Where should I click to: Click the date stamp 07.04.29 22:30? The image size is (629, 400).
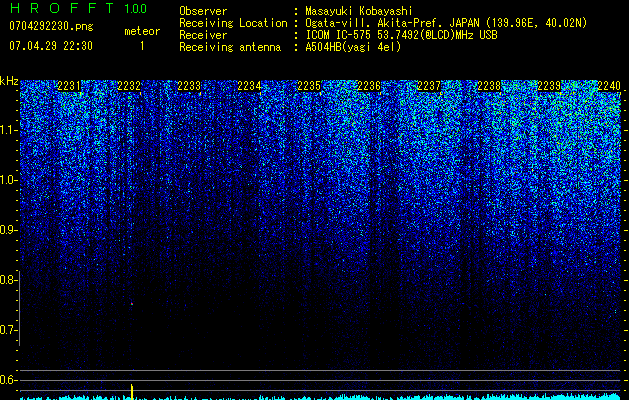51,46
